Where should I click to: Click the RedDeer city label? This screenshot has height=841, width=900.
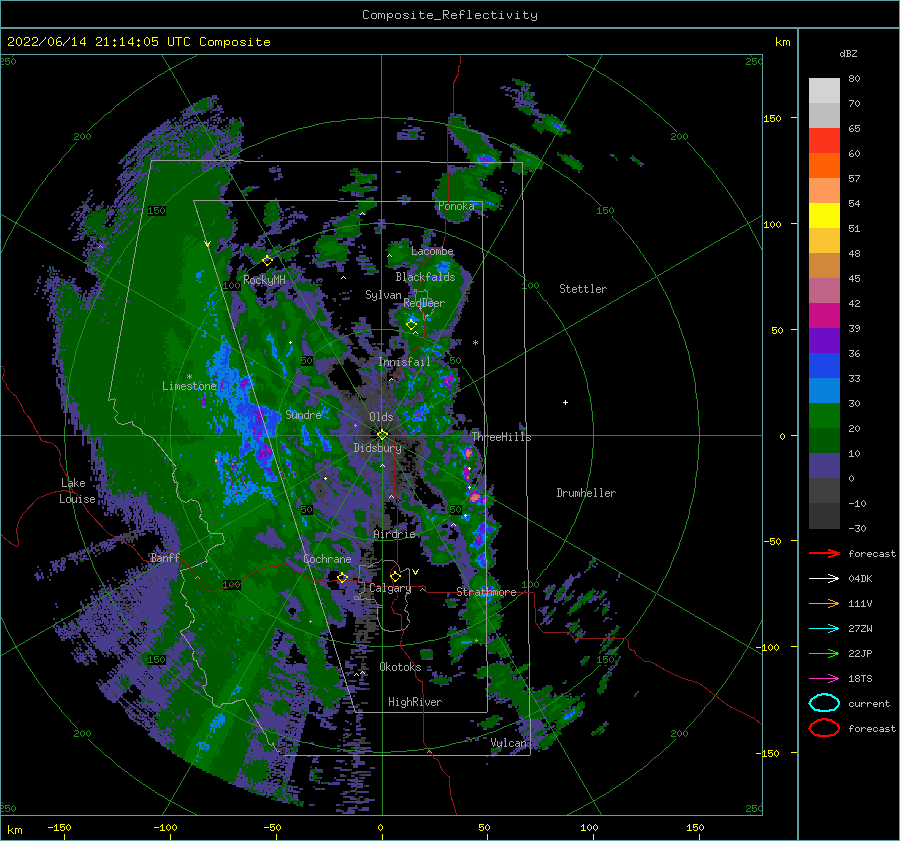tap(424, 303)
